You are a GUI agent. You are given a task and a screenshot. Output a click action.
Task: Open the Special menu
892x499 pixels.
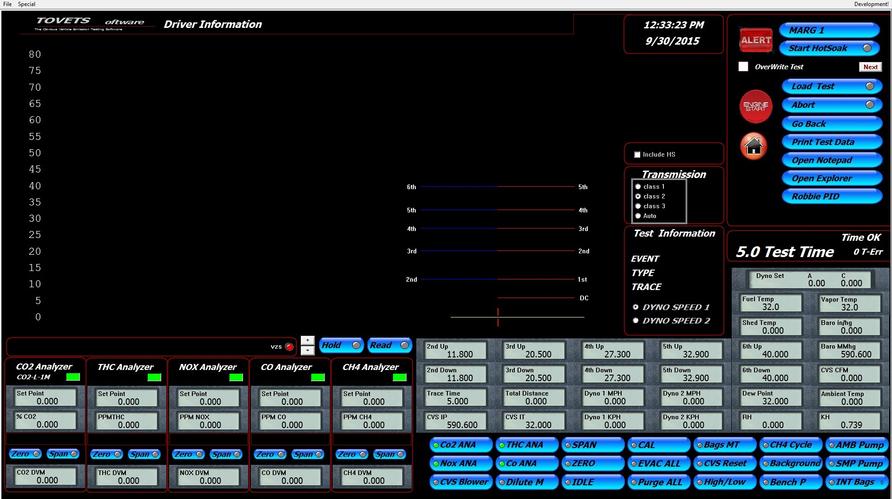coord(26,4)
